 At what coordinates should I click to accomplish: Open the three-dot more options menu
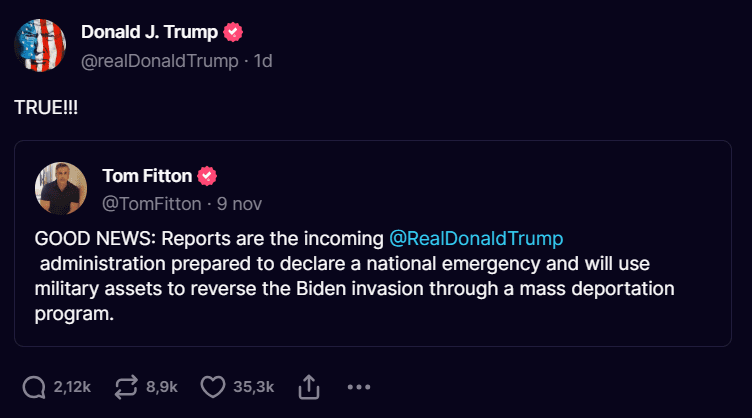coord(360,386)
